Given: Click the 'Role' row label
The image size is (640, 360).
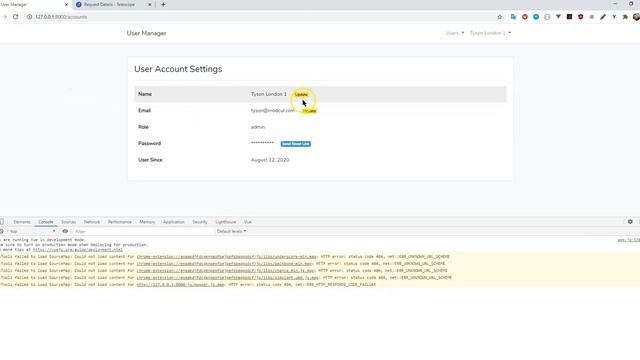Looking at the screenshot, I should point(143,127).
